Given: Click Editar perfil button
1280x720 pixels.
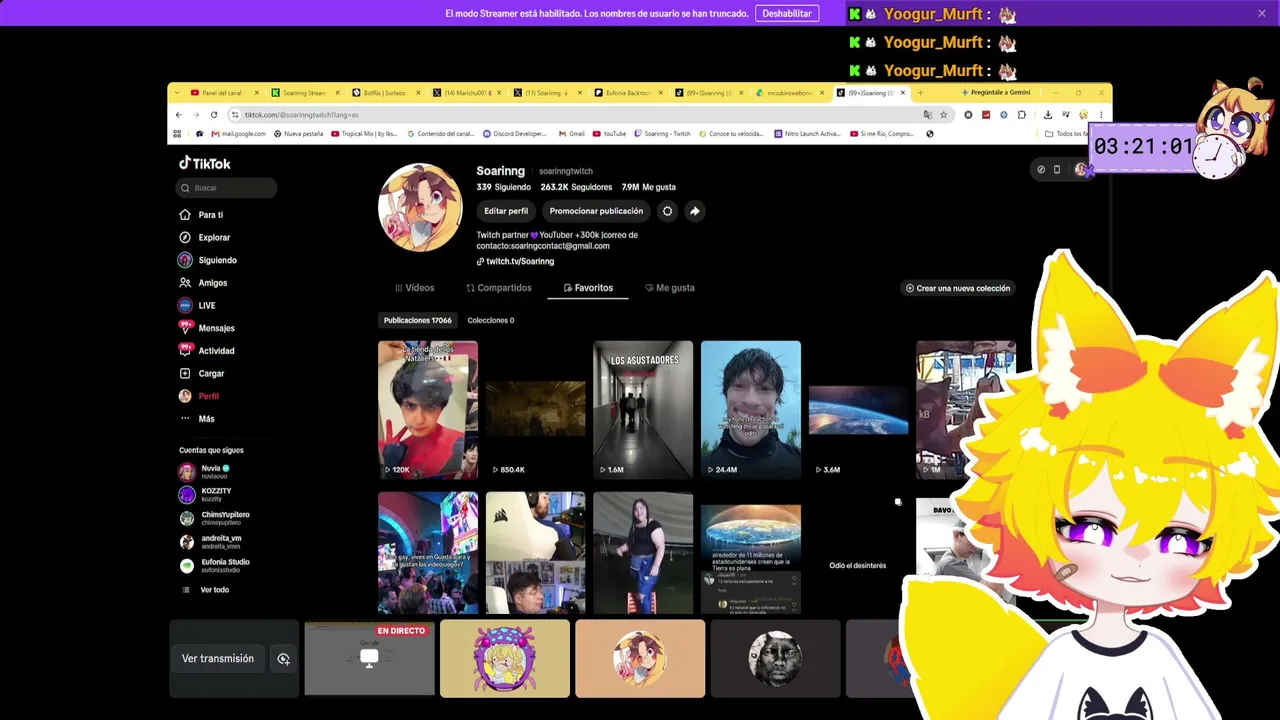Looking at the screenshot, I should click(x=506, y=211).
